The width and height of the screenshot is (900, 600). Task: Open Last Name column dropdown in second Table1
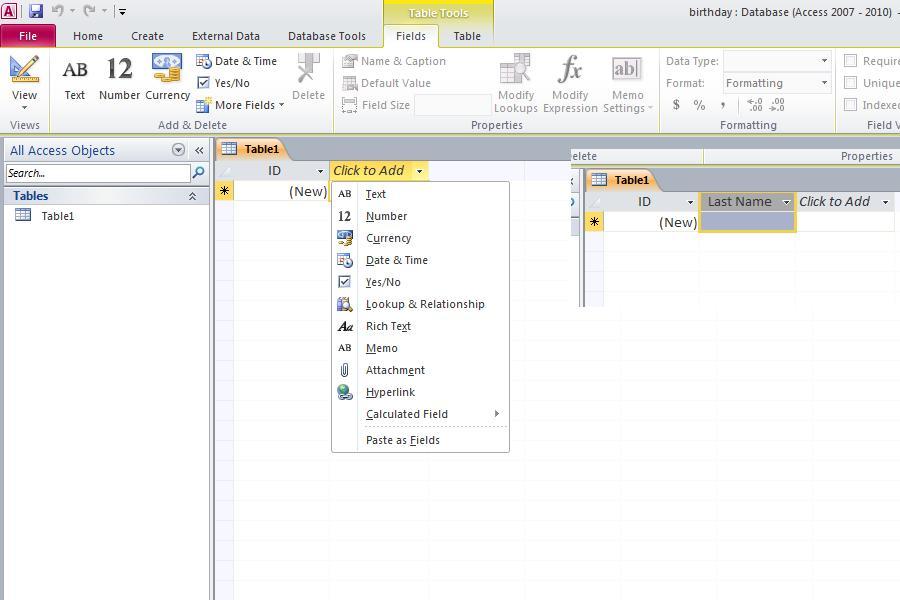786,202
